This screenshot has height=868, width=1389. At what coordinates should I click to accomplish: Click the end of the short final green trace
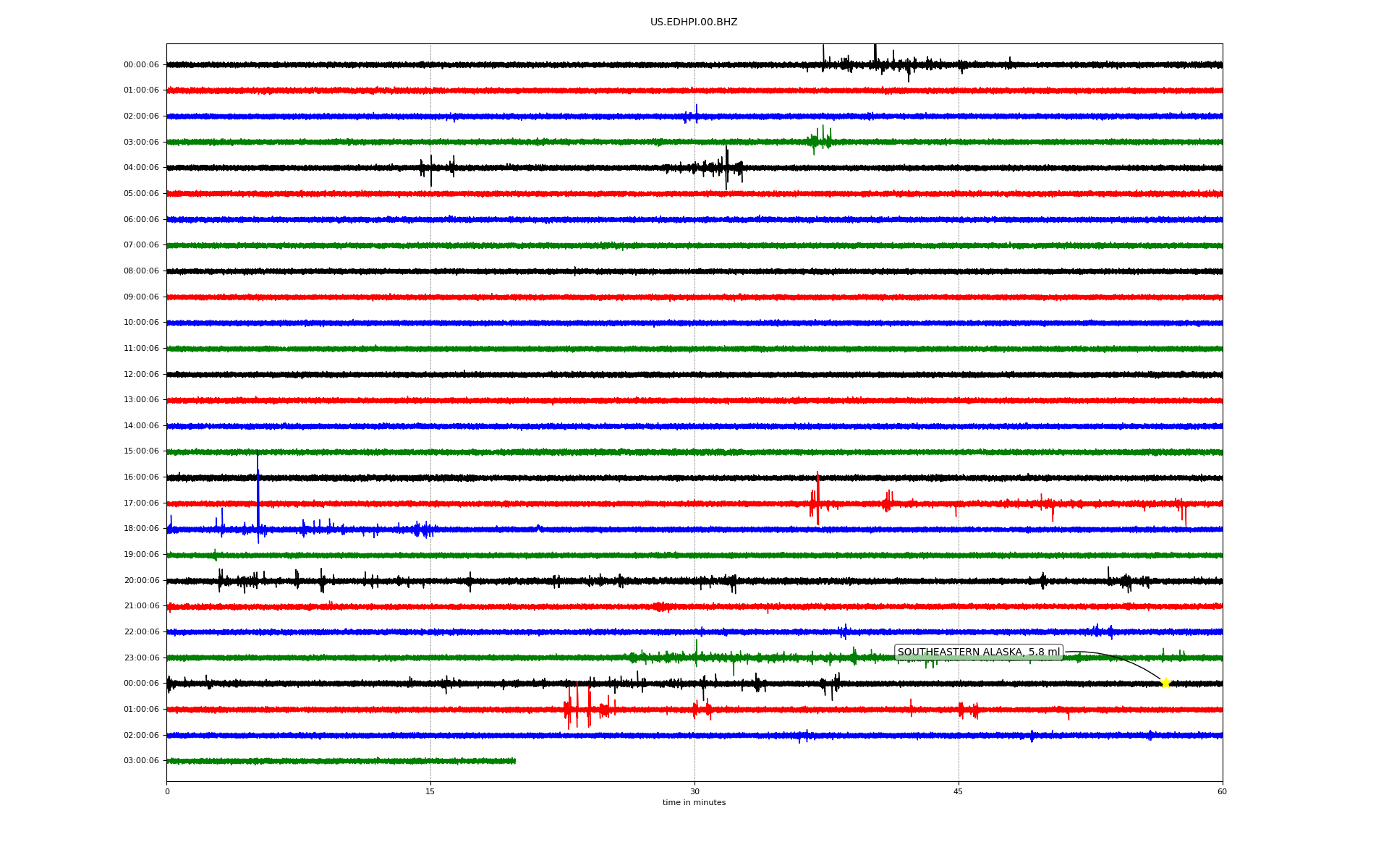point(514,761)
